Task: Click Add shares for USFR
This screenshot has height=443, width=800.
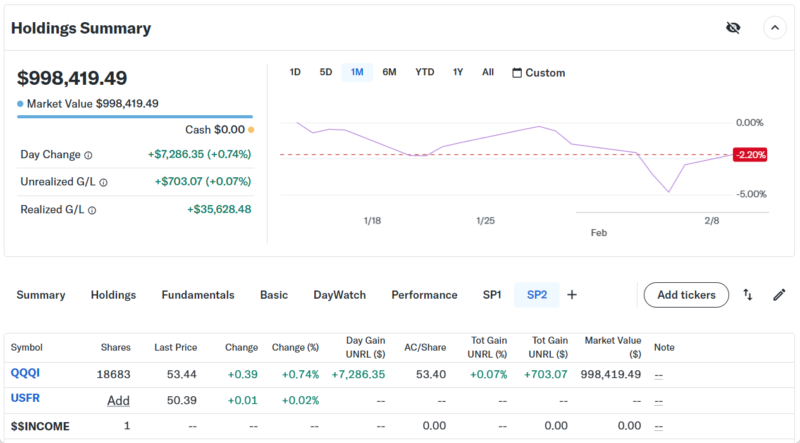Action: [119, 400]
